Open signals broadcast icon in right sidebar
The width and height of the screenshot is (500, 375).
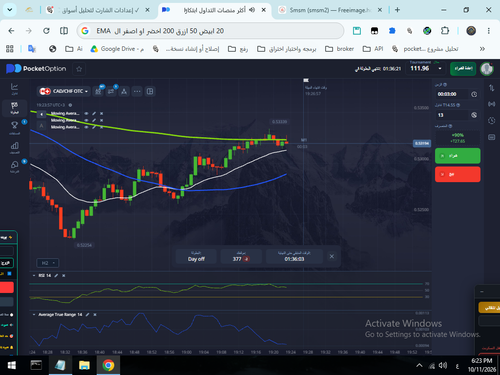[492, 104]
